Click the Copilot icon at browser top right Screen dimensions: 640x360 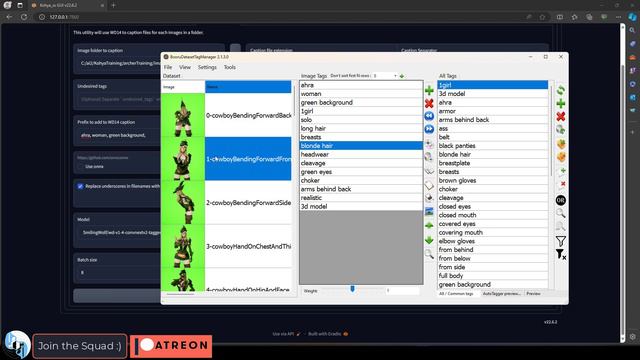(x=632, y=17)
